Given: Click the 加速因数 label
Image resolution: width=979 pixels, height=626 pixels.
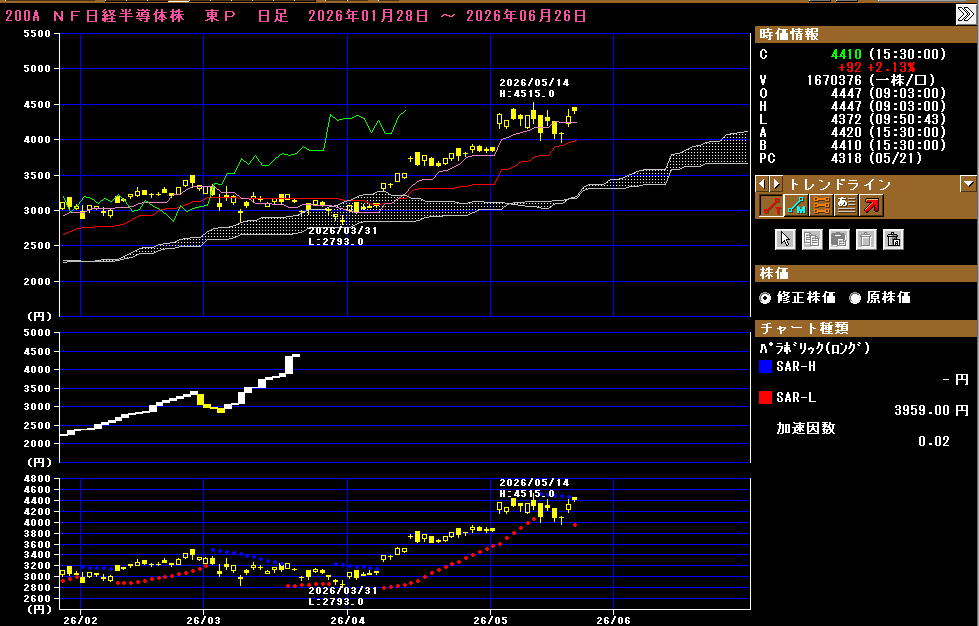Looking at the screenshot, I should pyautogui.click(x=805, y=429).
